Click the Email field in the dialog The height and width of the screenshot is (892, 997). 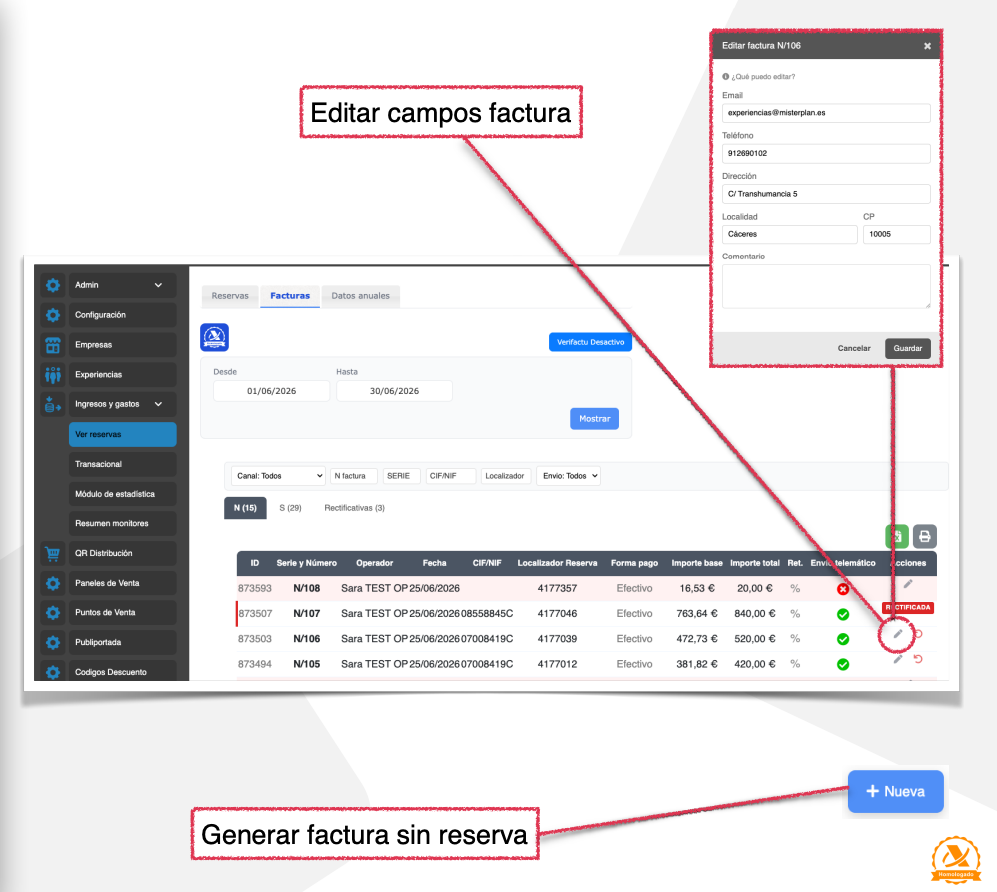826,113
